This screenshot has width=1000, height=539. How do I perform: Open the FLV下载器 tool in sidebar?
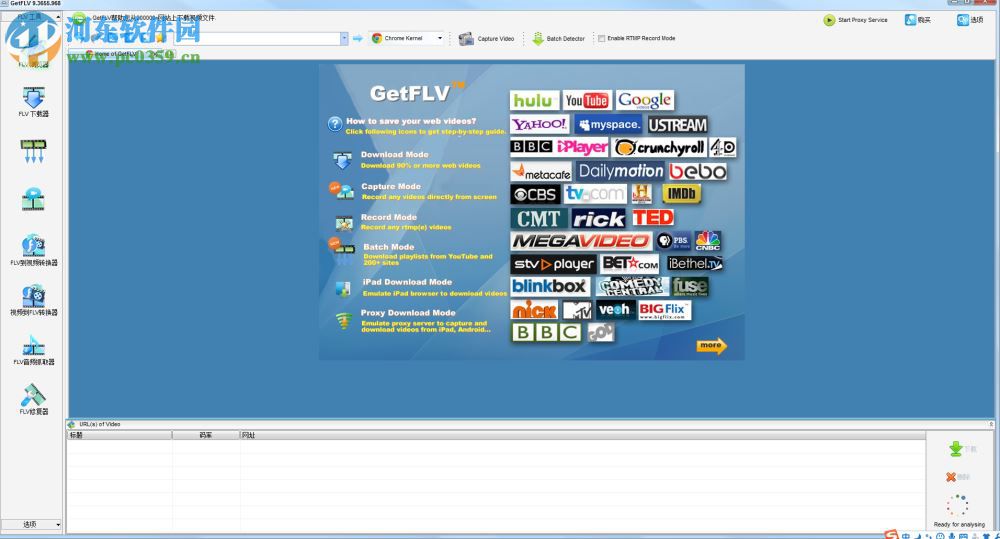click(x=33, y=102)
